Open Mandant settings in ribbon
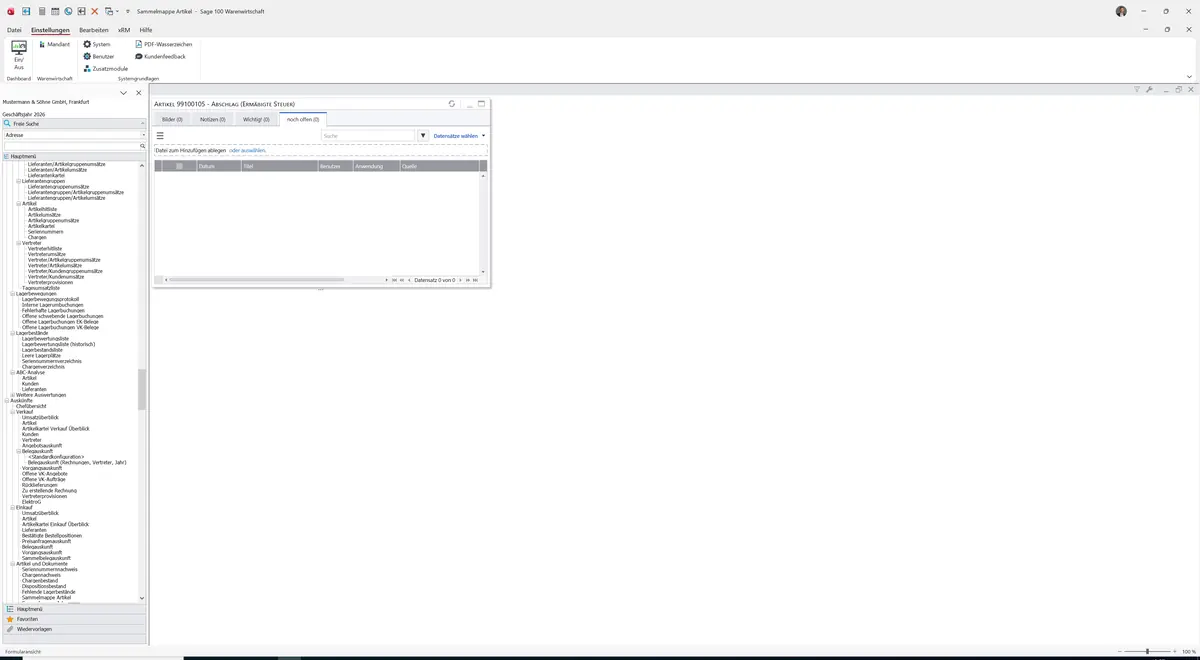This screenshot has width=1200, height=660. click(54, 44)
